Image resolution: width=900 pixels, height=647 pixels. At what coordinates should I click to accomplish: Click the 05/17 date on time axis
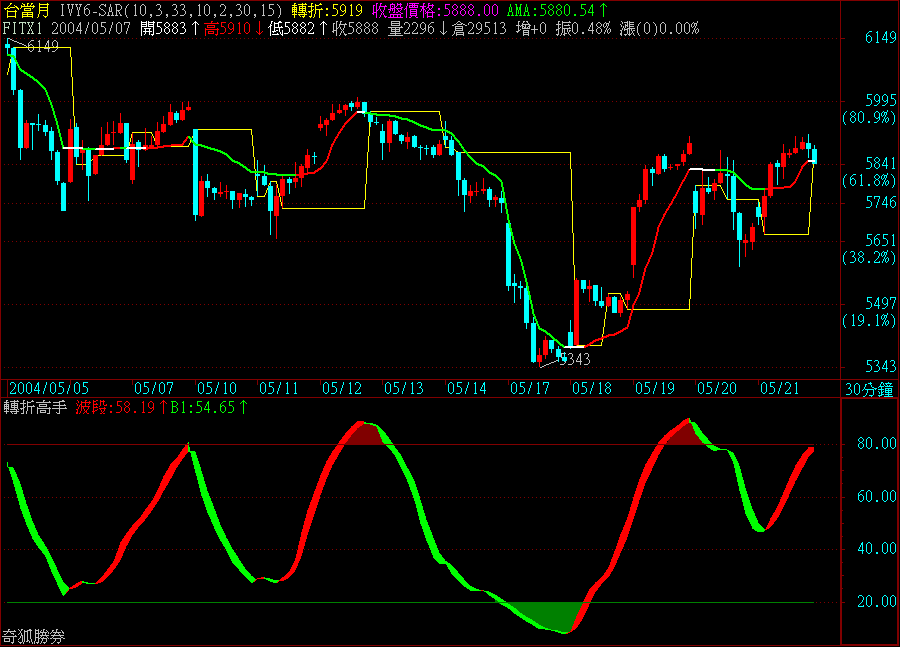[530, 389]
